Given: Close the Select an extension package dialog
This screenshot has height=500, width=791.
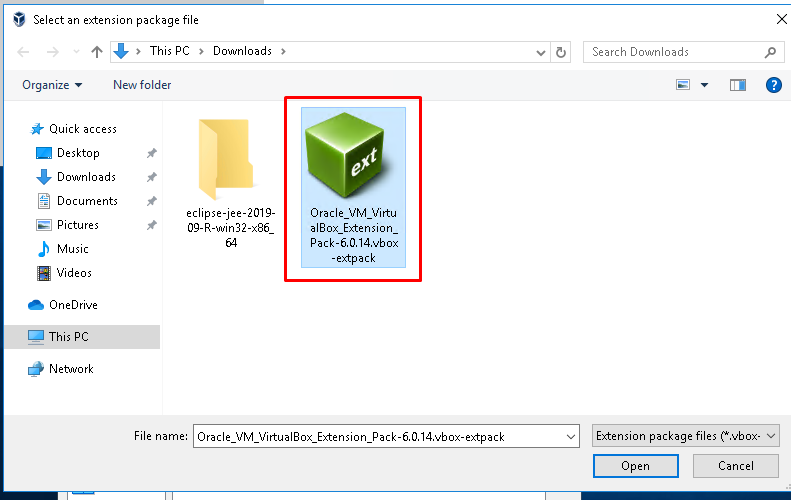Looking at the screenshot, I should tap(781, 19).
